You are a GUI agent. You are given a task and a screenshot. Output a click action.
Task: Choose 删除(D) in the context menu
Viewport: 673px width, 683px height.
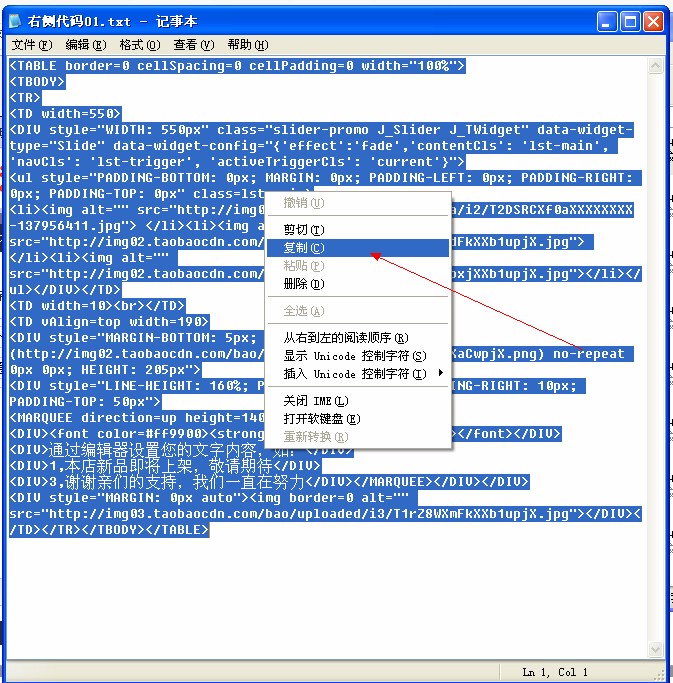tap(358, 284)
